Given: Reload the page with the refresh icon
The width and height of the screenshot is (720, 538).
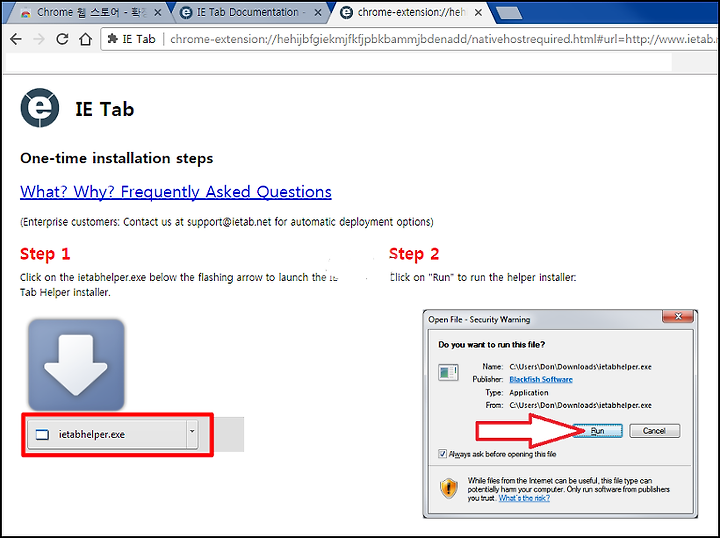Looking at the screenshot, I should pyautogui.click(x=62, y=39).
